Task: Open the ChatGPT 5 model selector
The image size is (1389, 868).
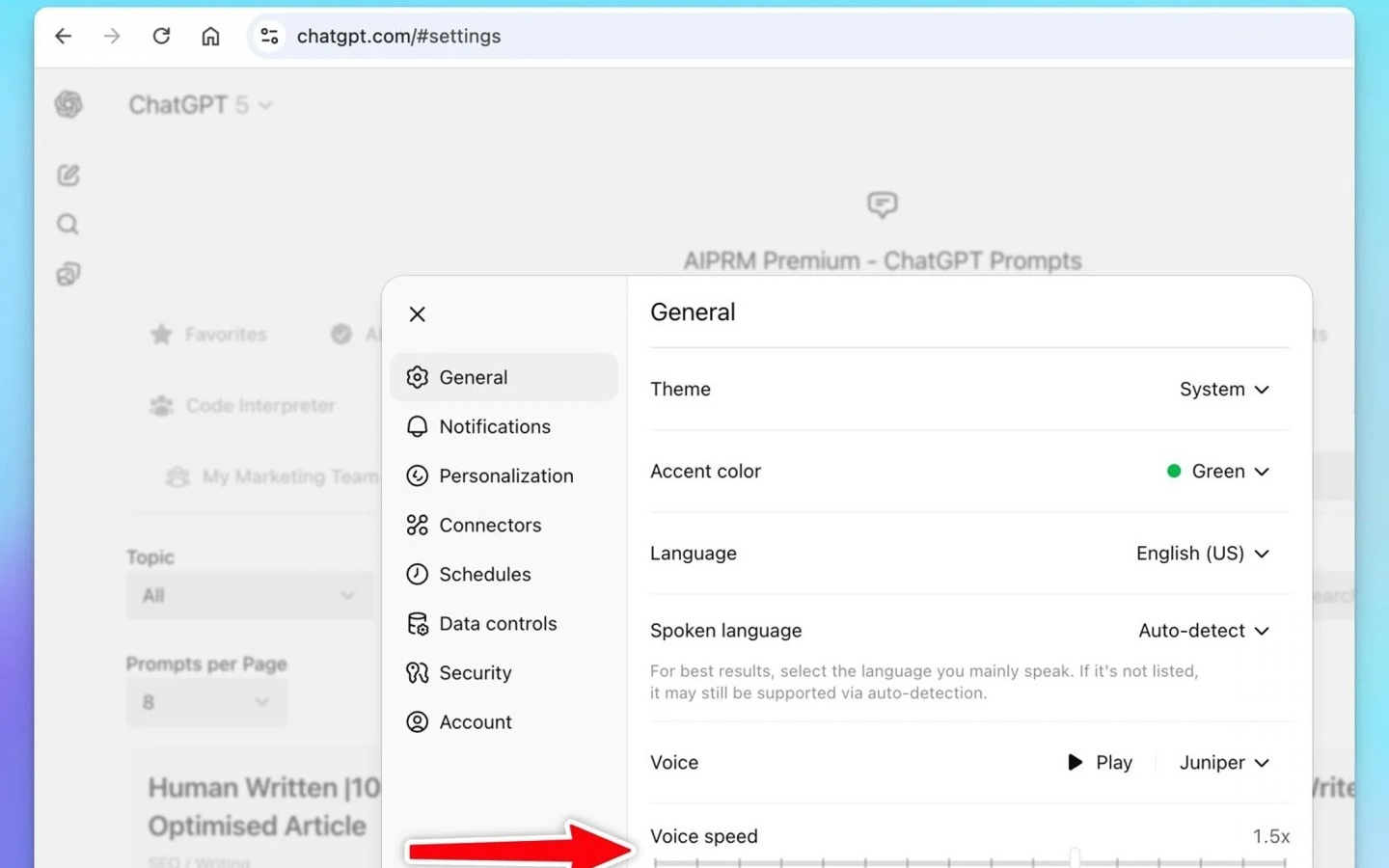Action: pos(201,104)
